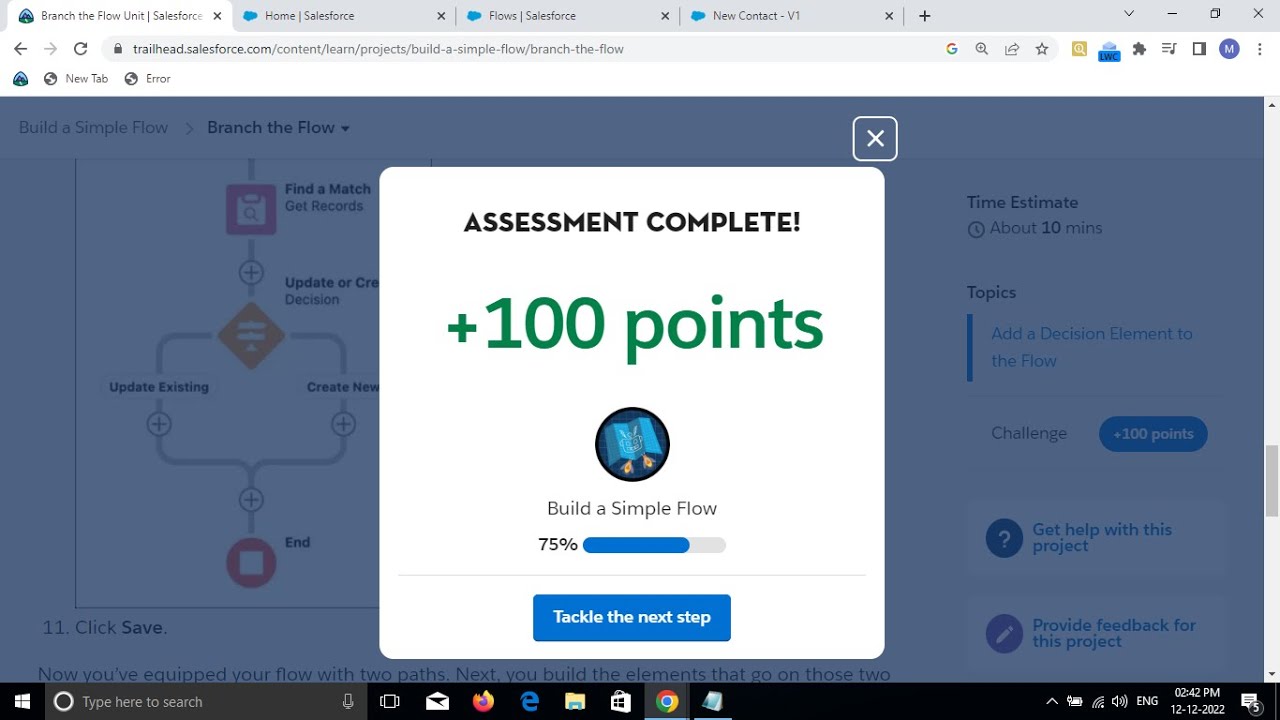Open Task View in taskbar
This screenshot has width=1280, height=720.
click(391, 701)
